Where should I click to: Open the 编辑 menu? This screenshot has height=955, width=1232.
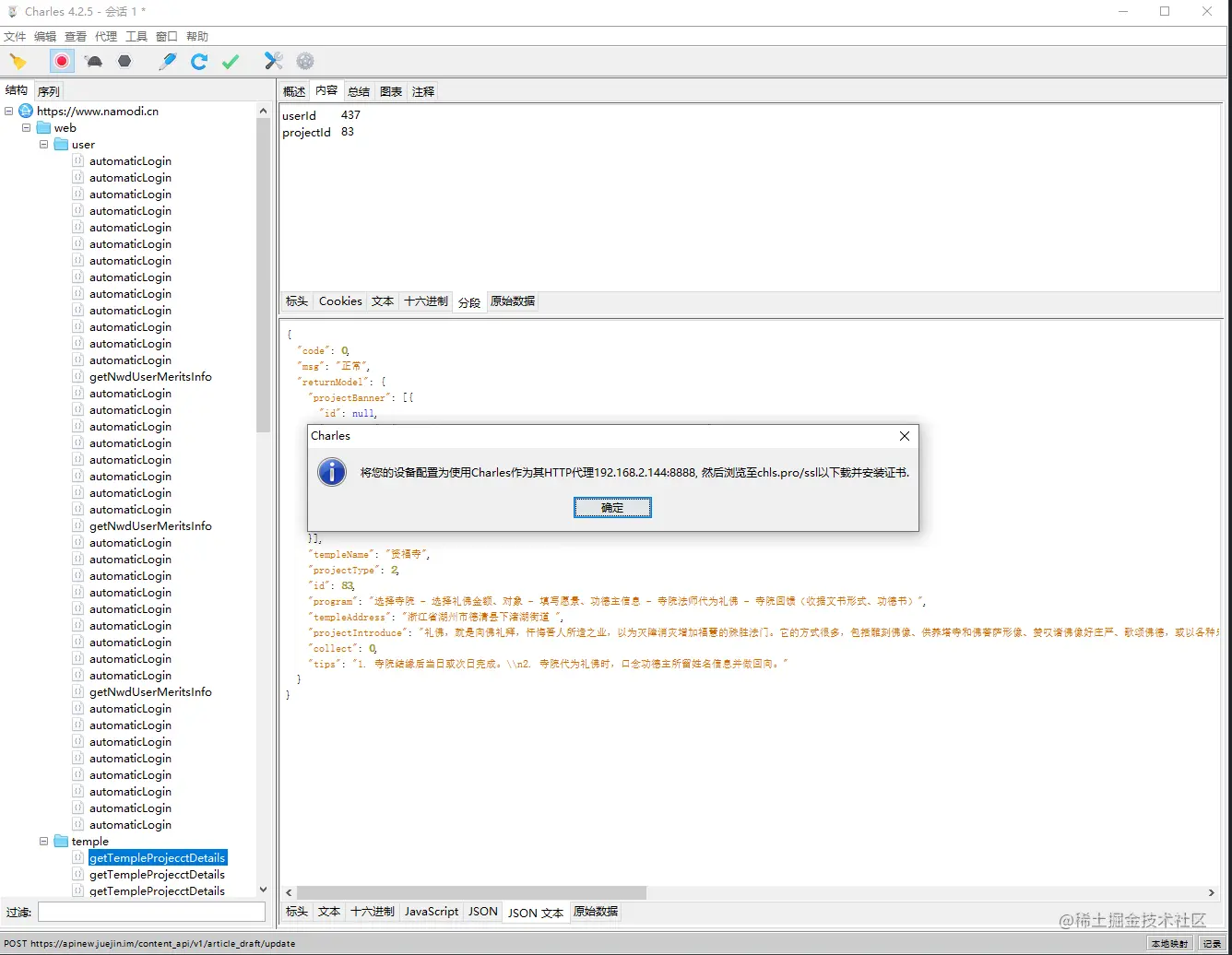45,37
